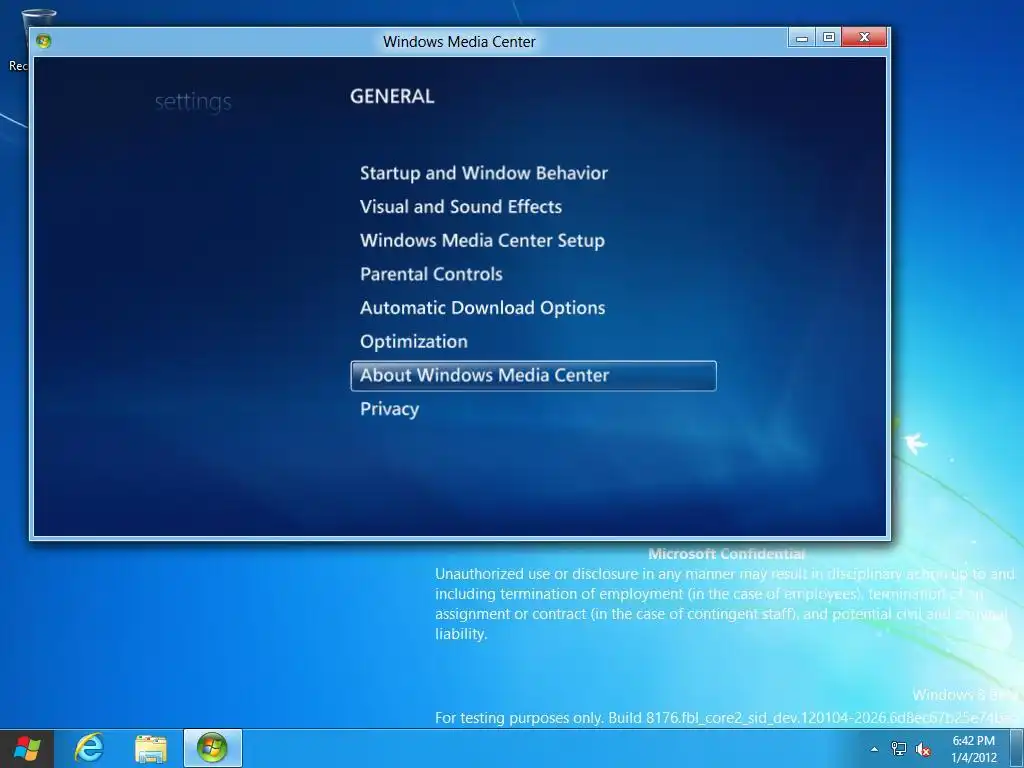Screen dimensions: 1024x768
Task: Click the Windows Media Center title text
Action: click(459, 42)
